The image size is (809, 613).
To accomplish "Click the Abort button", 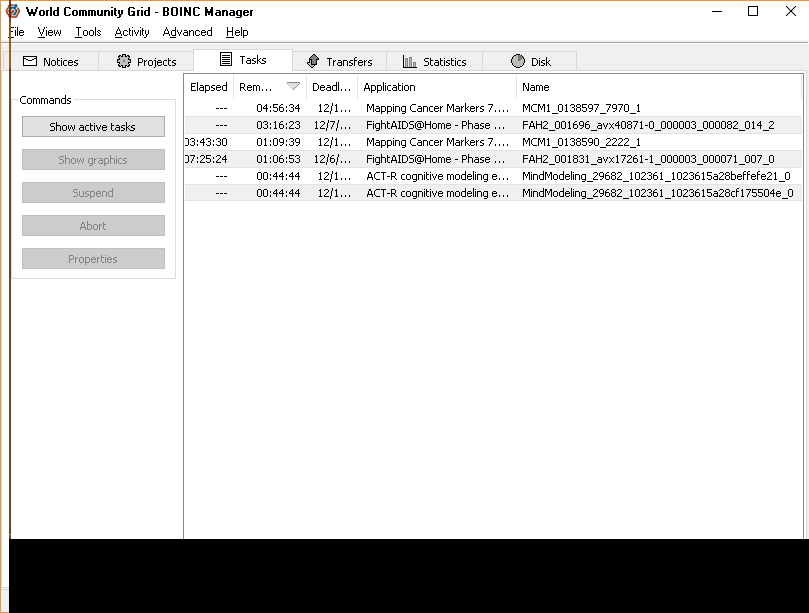I will (93, 226).
